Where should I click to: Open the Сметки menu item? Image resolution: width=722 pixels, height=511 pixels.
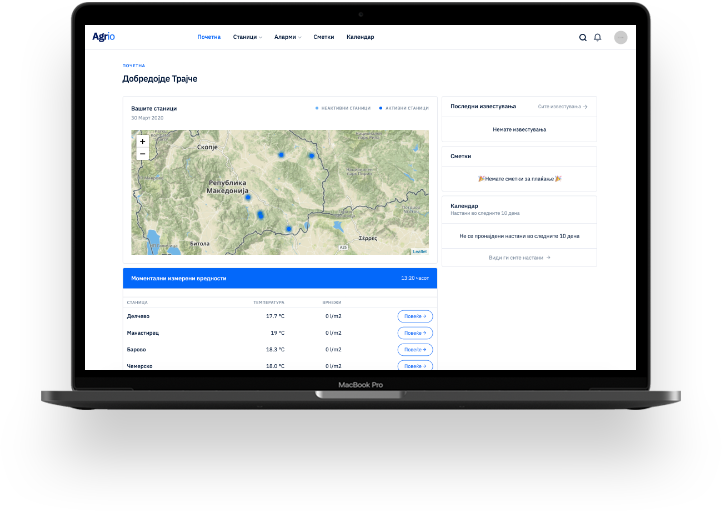pyautogui.click(x=323, y=37)
